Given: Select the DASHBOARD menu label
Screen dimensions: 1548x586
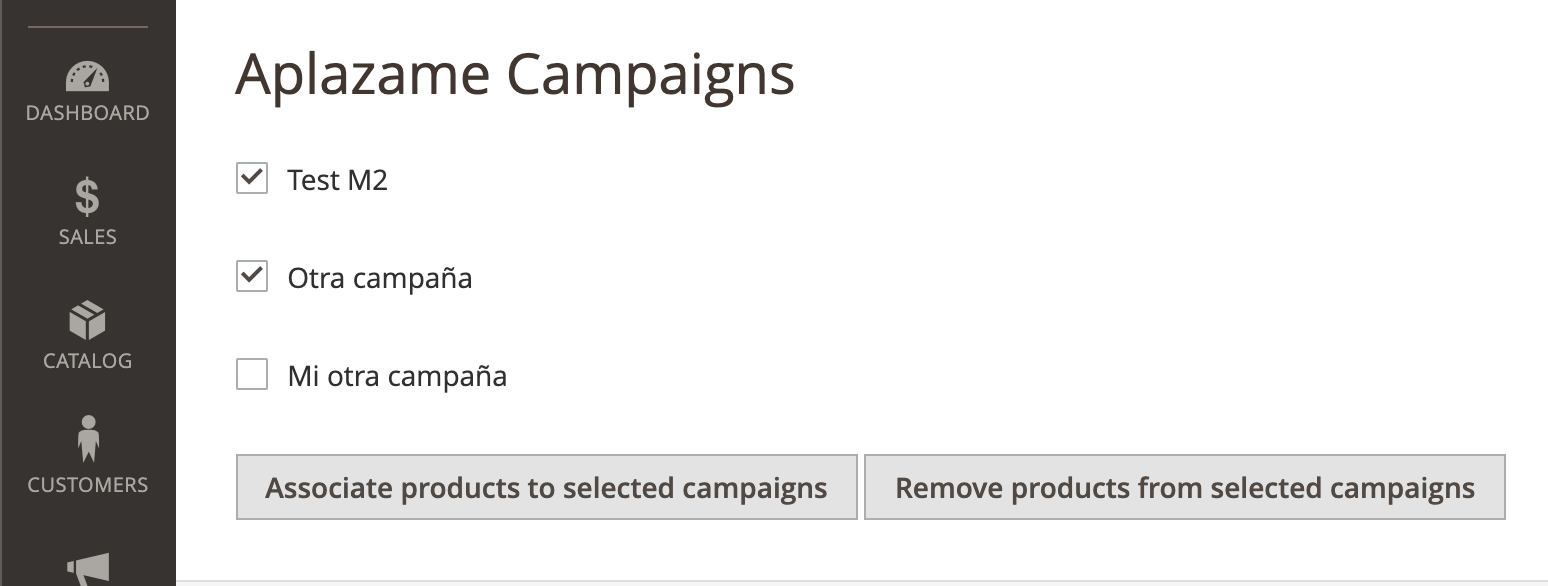Looking at the screenshot, I should pyautogui.click(x=88, y=113).
